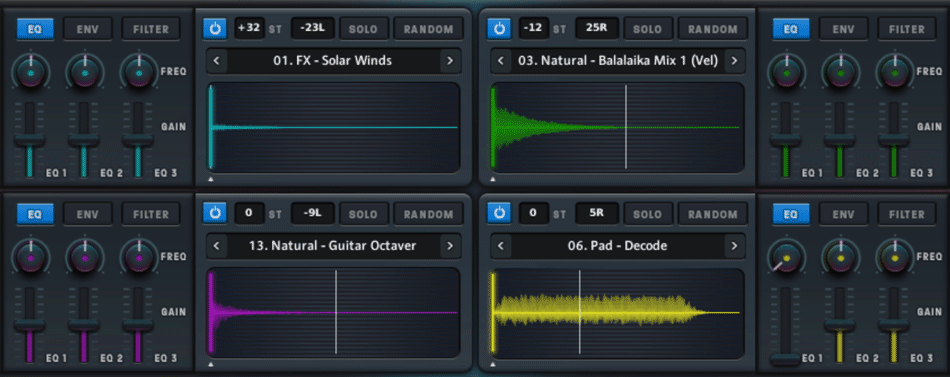Go to sample after Pad - Decode
This screenshot has height=377, width=950.
[734, 246]
